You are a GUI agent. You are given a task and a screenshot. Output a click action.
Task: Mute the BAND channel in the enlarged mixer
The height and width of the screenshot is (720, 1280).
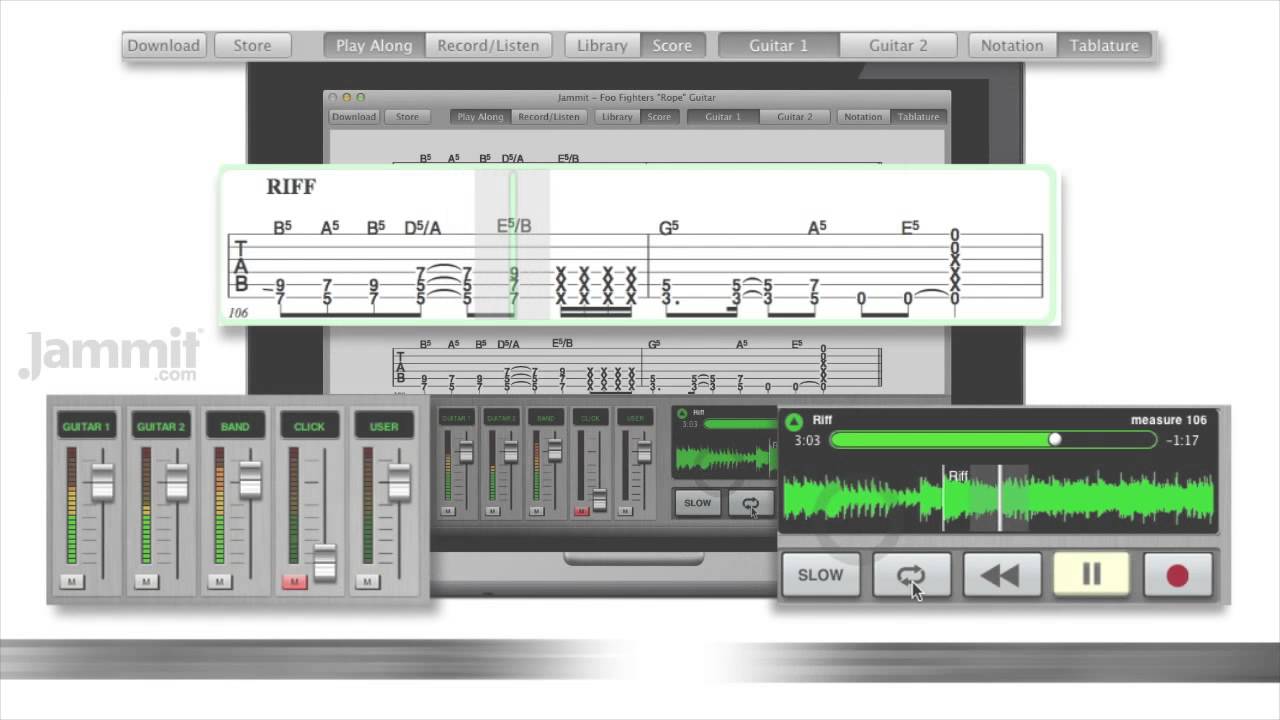click(220, 581)
